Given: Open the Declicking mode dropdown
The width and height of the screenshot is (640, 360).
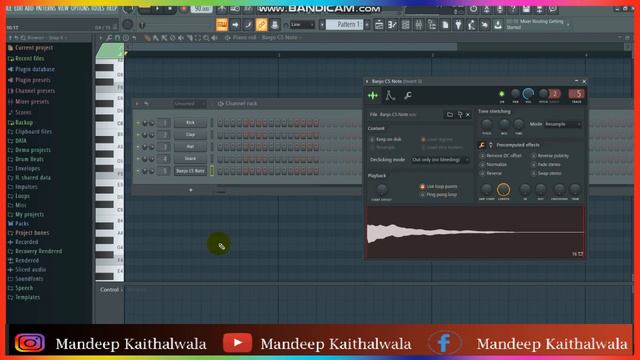Looking at the screenshot, I should (440, 160).
